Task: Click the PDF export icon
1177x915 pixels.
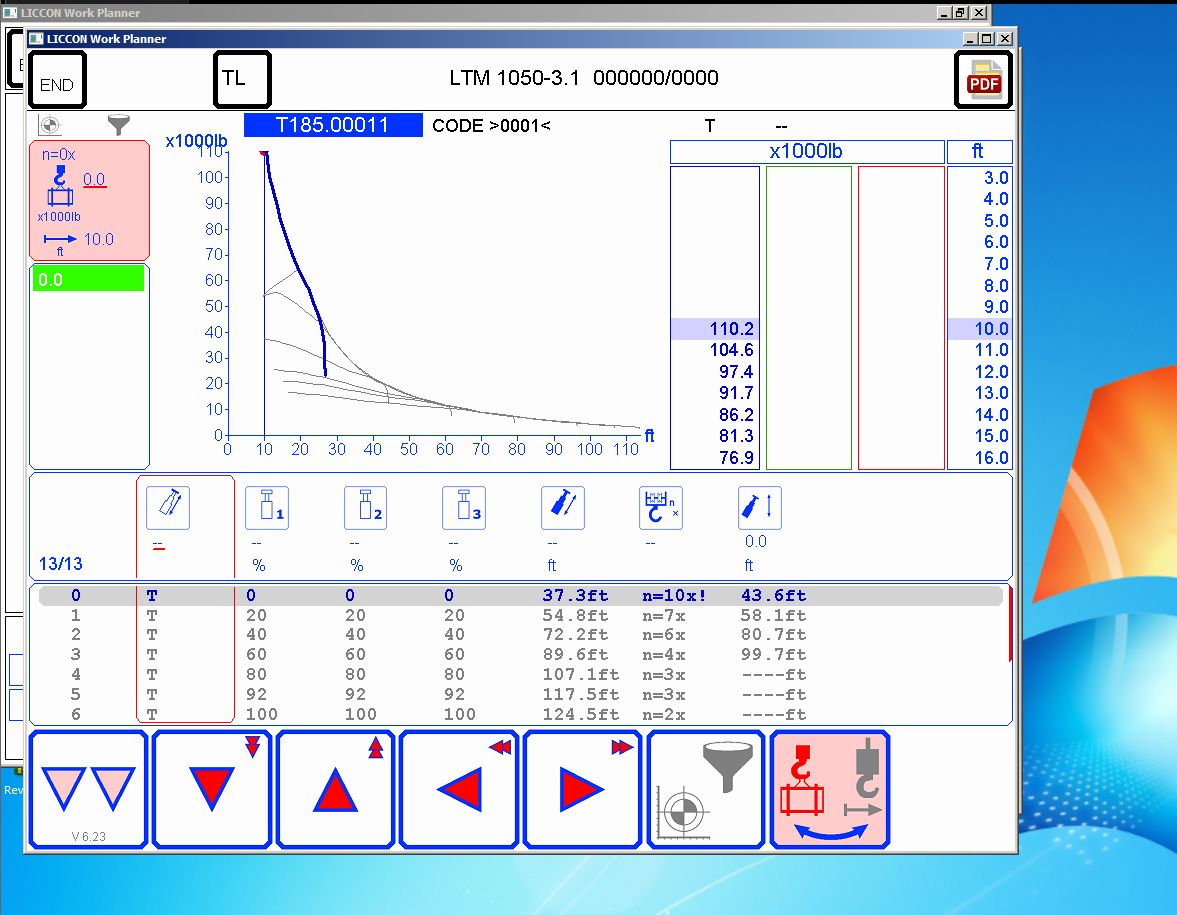Action: coord(983,80)
